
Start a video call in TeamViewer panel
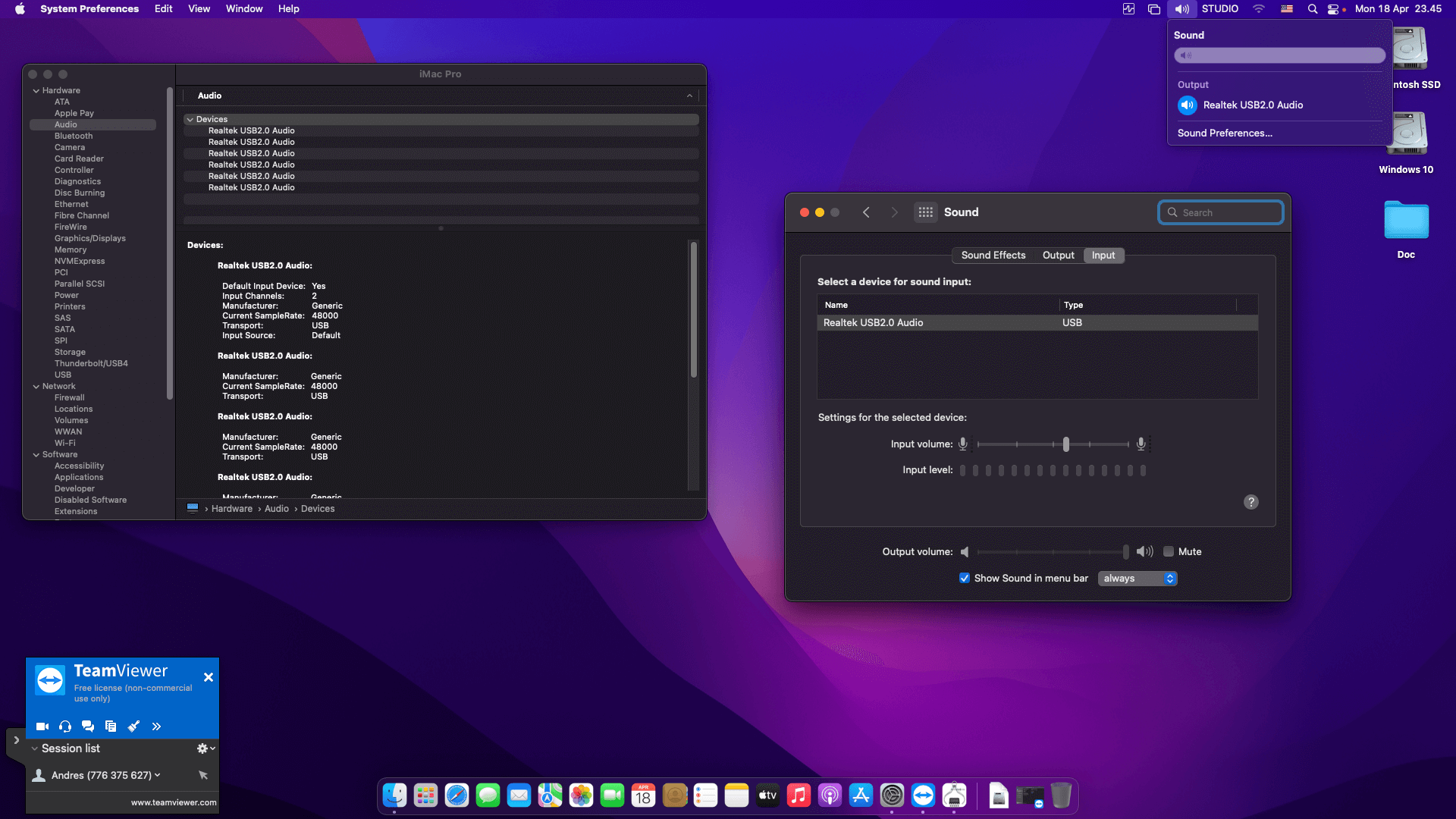click(42, 726)
